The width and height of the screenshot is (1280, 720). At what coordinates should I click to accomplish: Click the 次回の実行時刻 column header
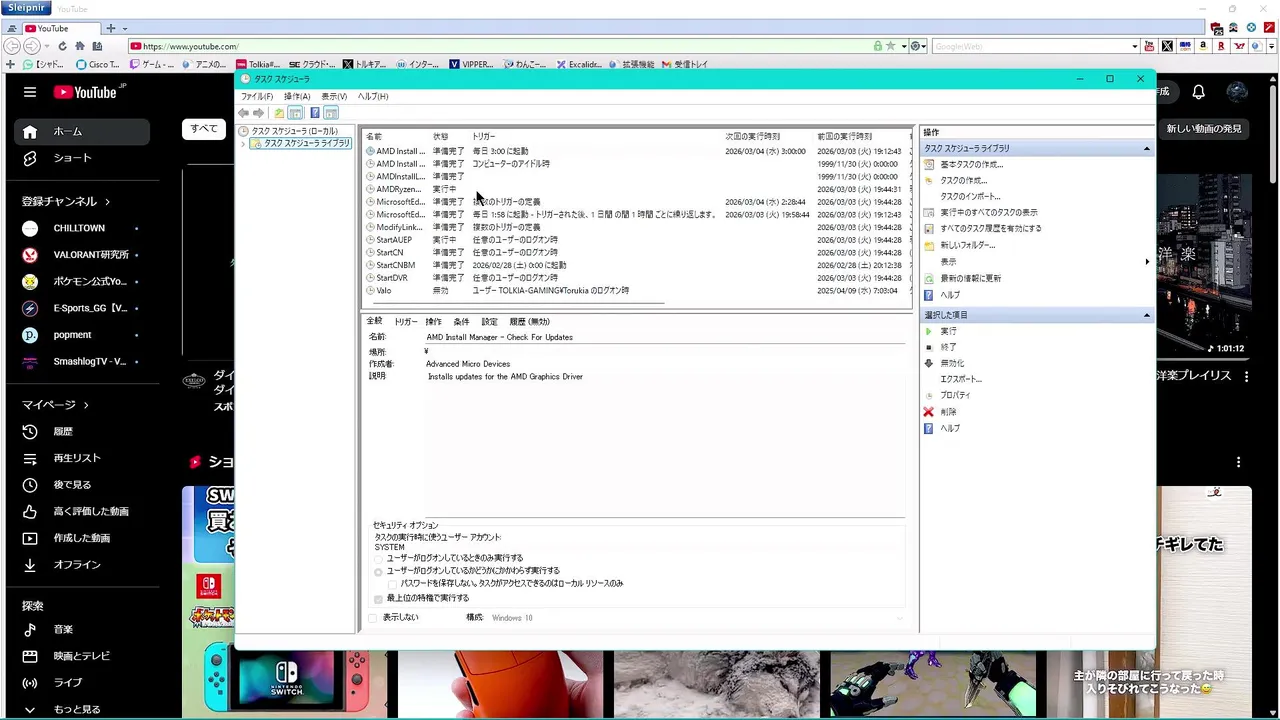[x=752, y=136]
